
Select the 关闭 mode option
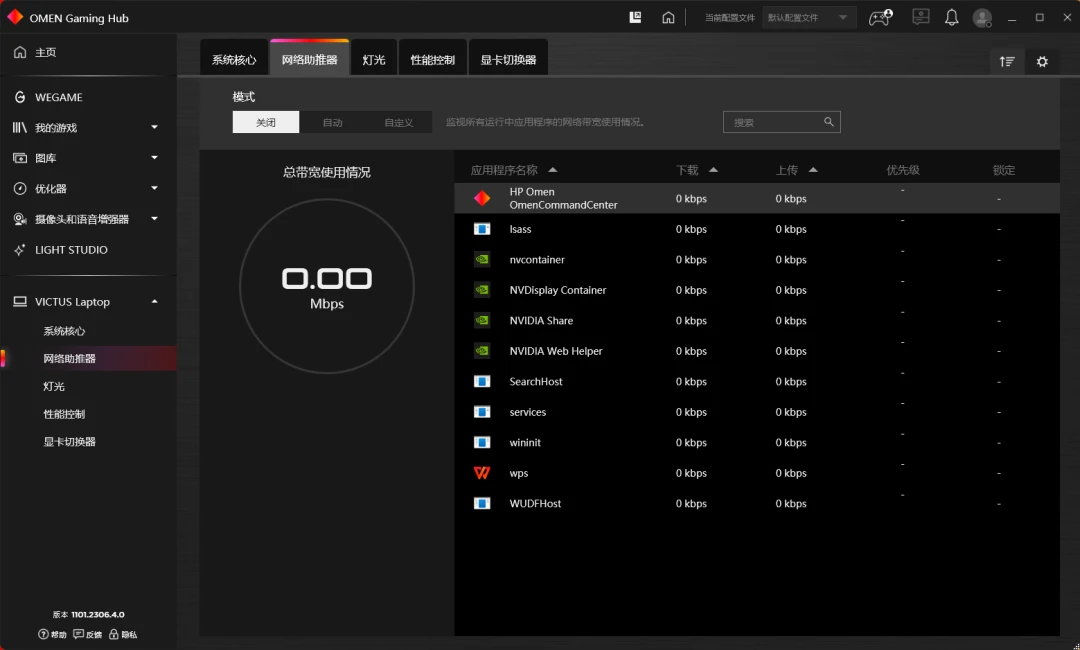tap(266, 122)
